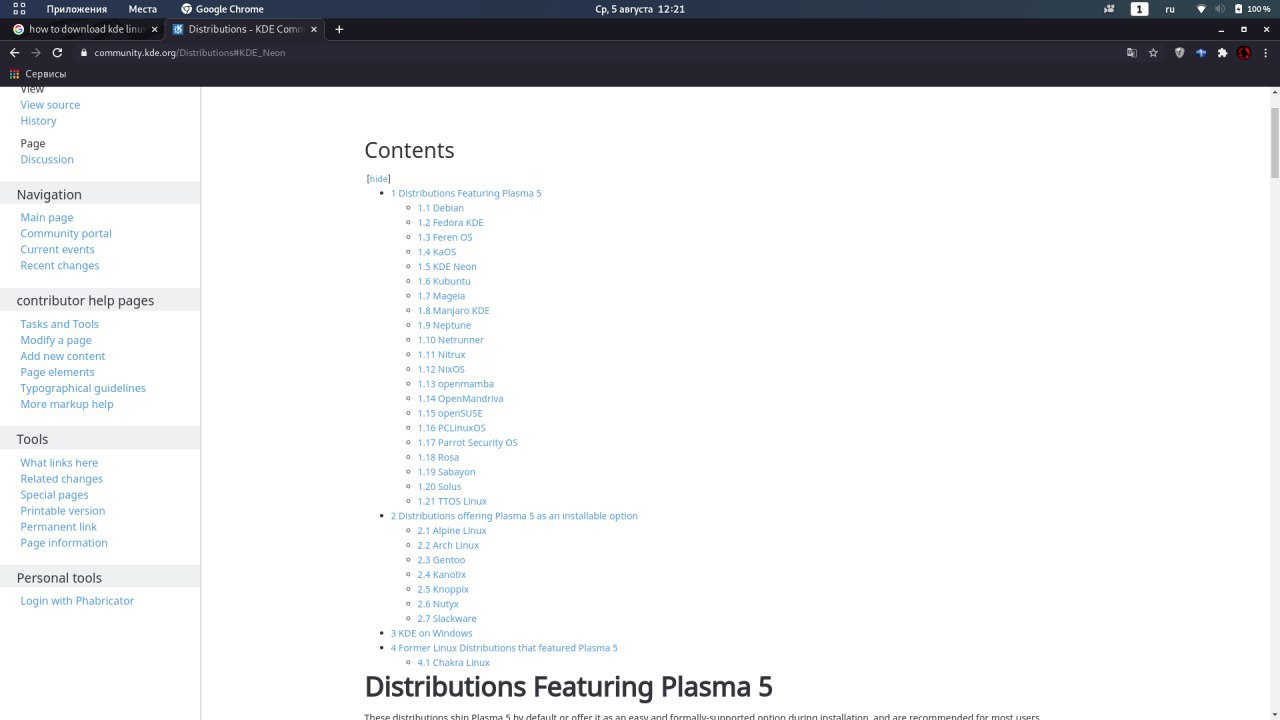Click the address bar URL
Viewport: 1280px width, 720px height.
tap(190, 53)
